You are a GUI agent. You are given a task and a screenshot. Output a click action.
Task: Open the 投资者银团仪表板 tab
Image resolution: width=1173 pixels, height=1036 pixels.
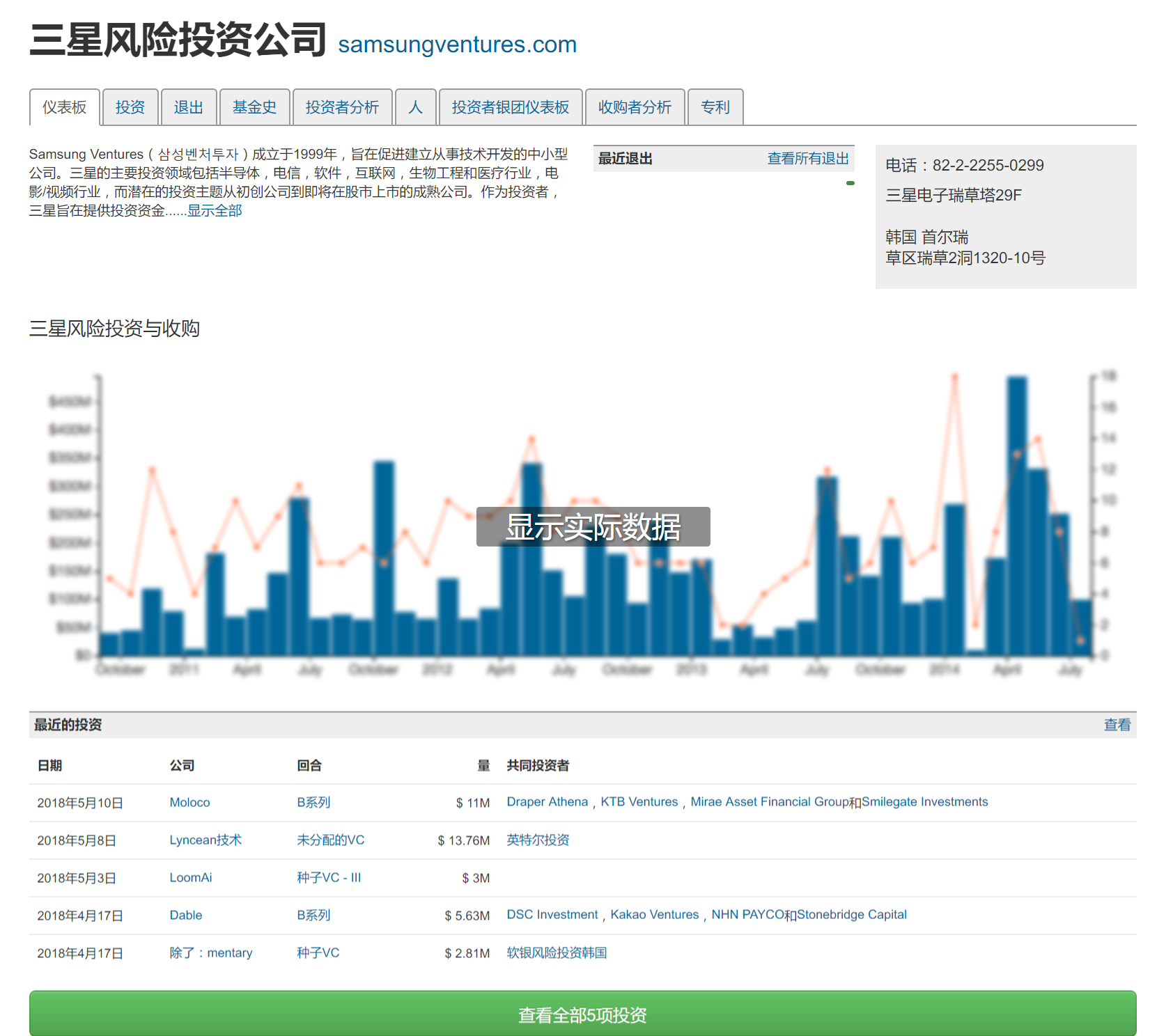tap(511, 107)
